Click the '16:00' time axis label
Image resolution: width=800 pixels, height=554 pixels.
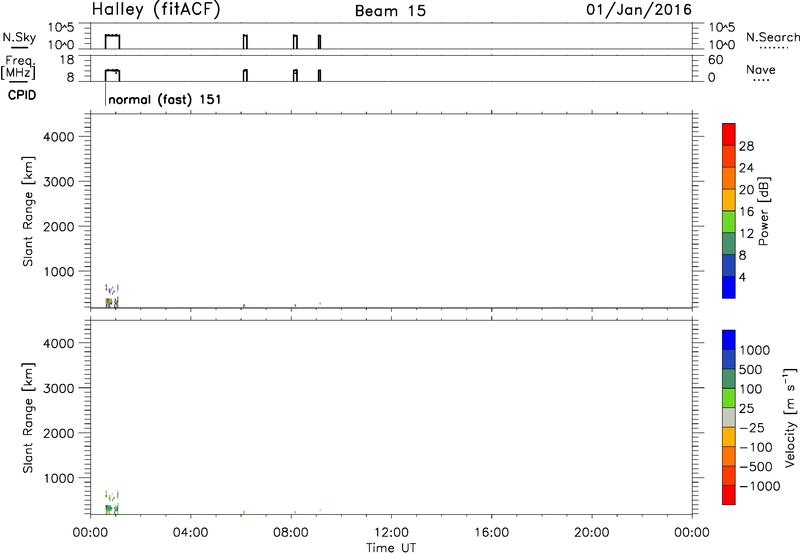pos(491,533)
